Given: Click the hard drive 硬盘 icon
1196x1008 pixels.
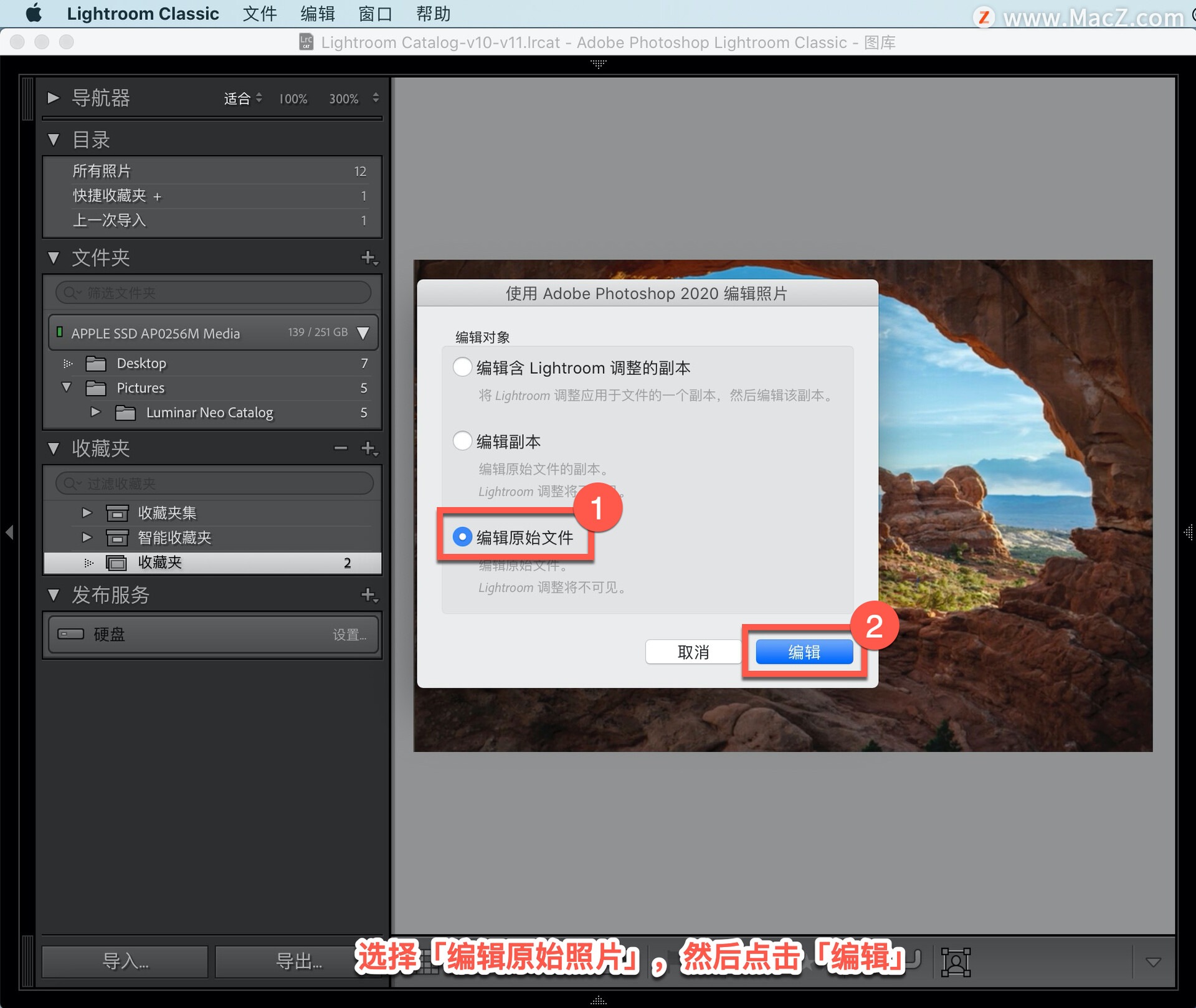Looking at the screenshot, I should point(70,634).
